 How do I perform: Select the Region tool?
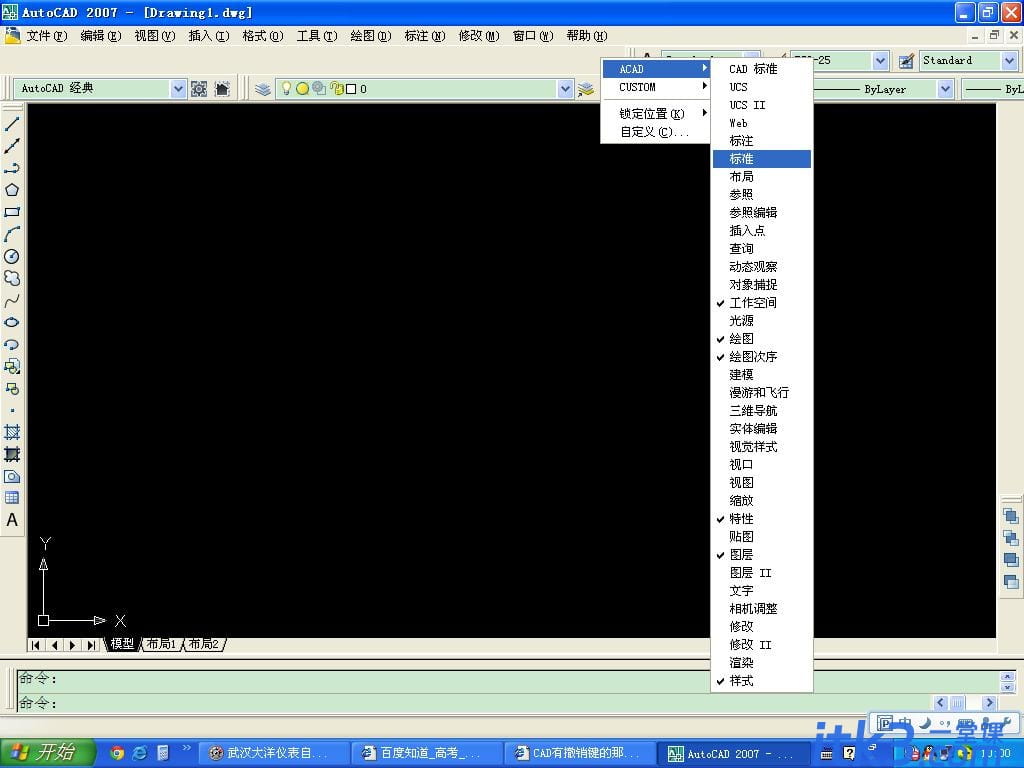(12, 476)
